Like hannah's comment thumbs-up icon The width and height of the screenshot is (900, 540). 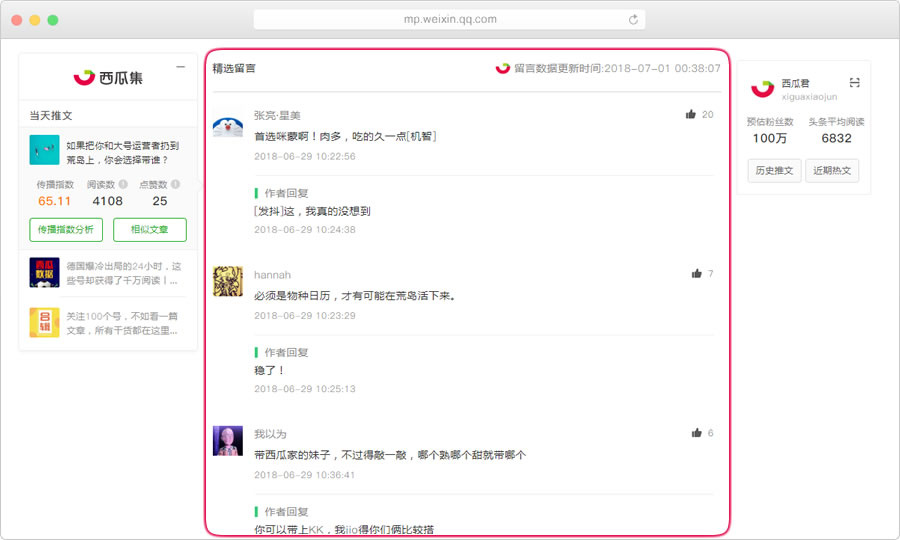click(696, 273)
